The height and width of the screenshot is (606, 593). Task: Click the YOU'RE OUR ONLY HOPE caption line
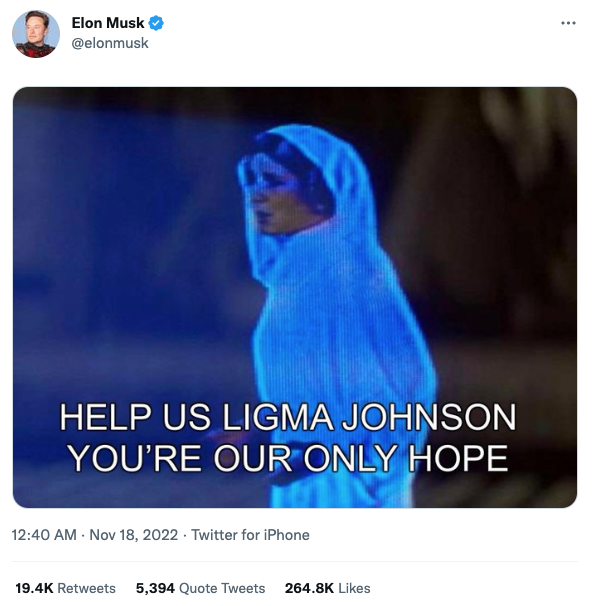[x=288, y=458]
